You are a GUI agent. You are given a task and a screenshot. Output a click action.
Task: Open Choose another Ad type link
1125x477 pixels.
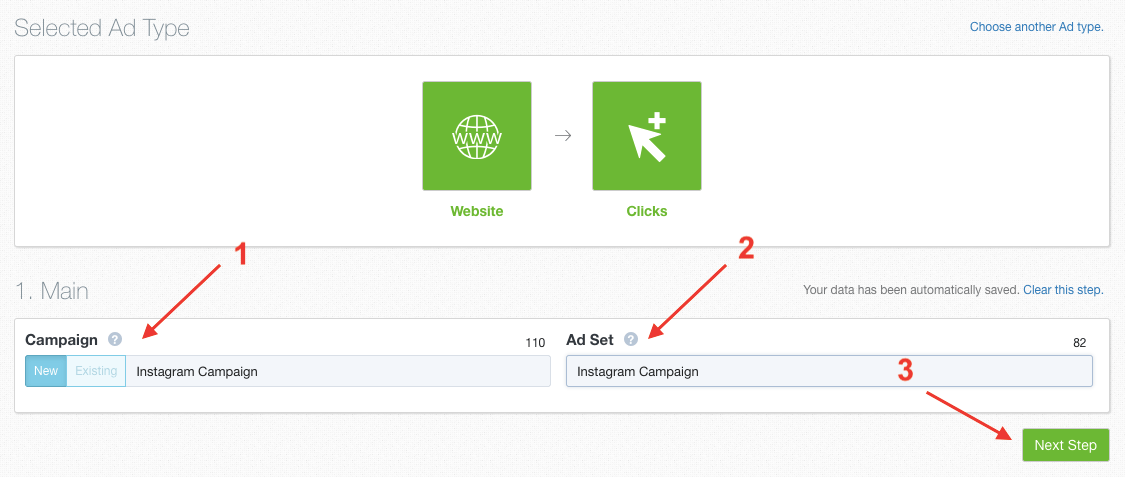tap(1037, 27)
